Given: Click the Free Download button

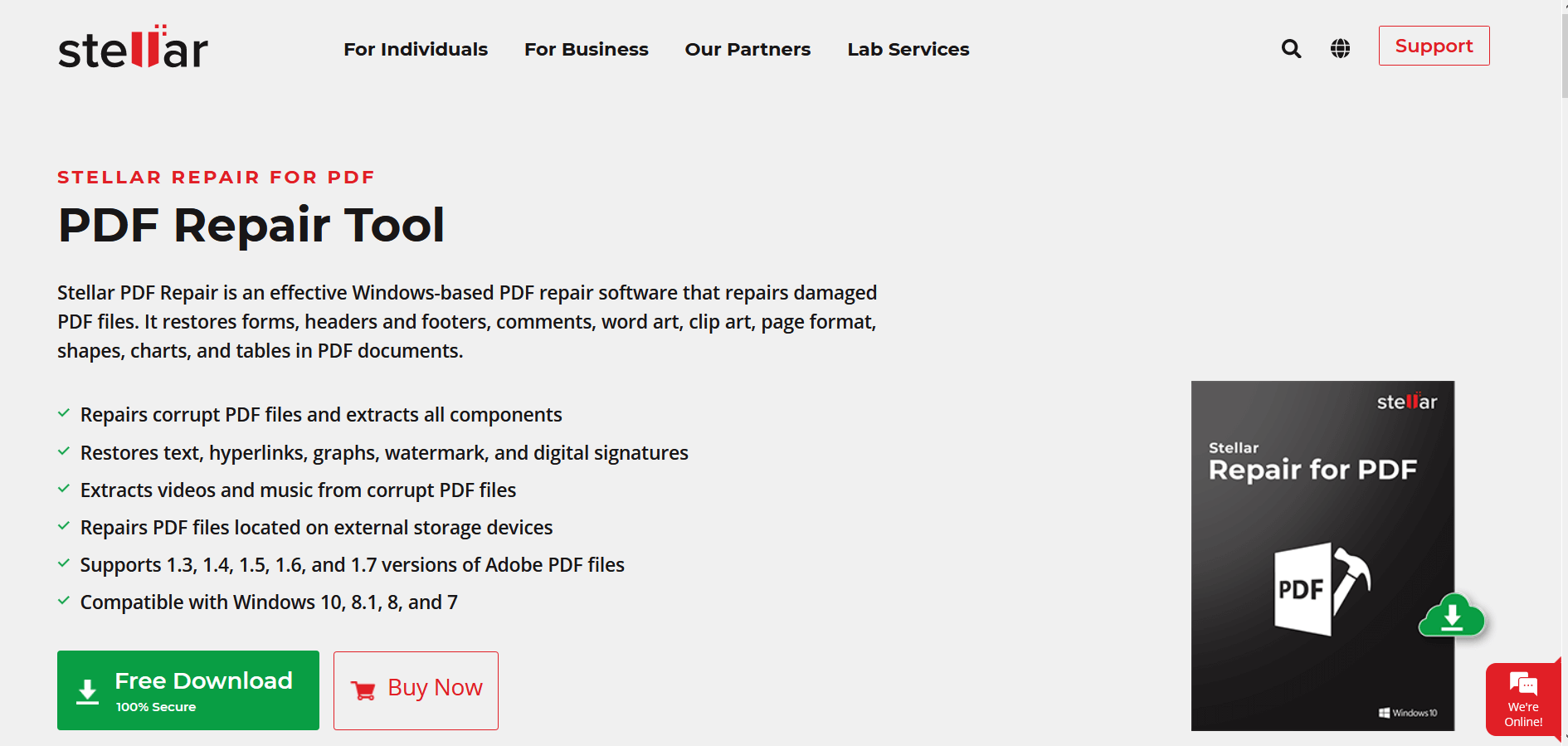Looking at the screenshot, I should point(187,690).
